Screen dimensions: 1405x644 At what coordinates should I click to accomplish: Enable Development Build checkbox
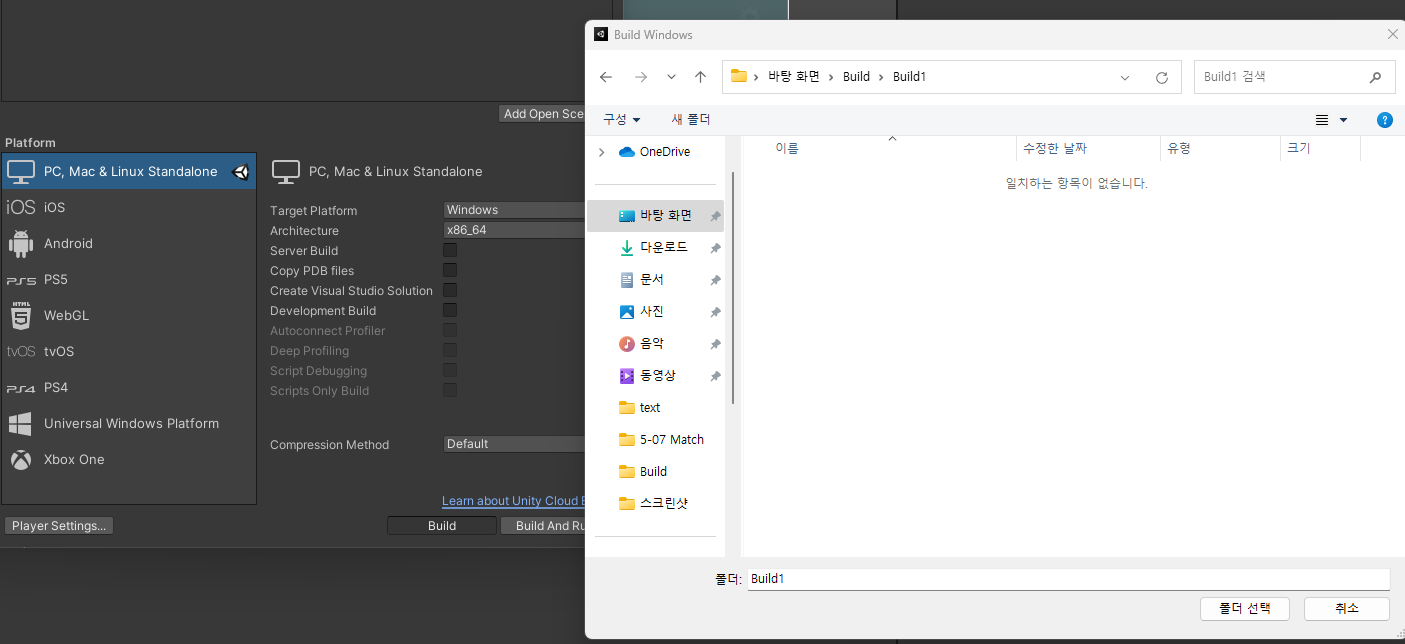click(x=450, y=310)
